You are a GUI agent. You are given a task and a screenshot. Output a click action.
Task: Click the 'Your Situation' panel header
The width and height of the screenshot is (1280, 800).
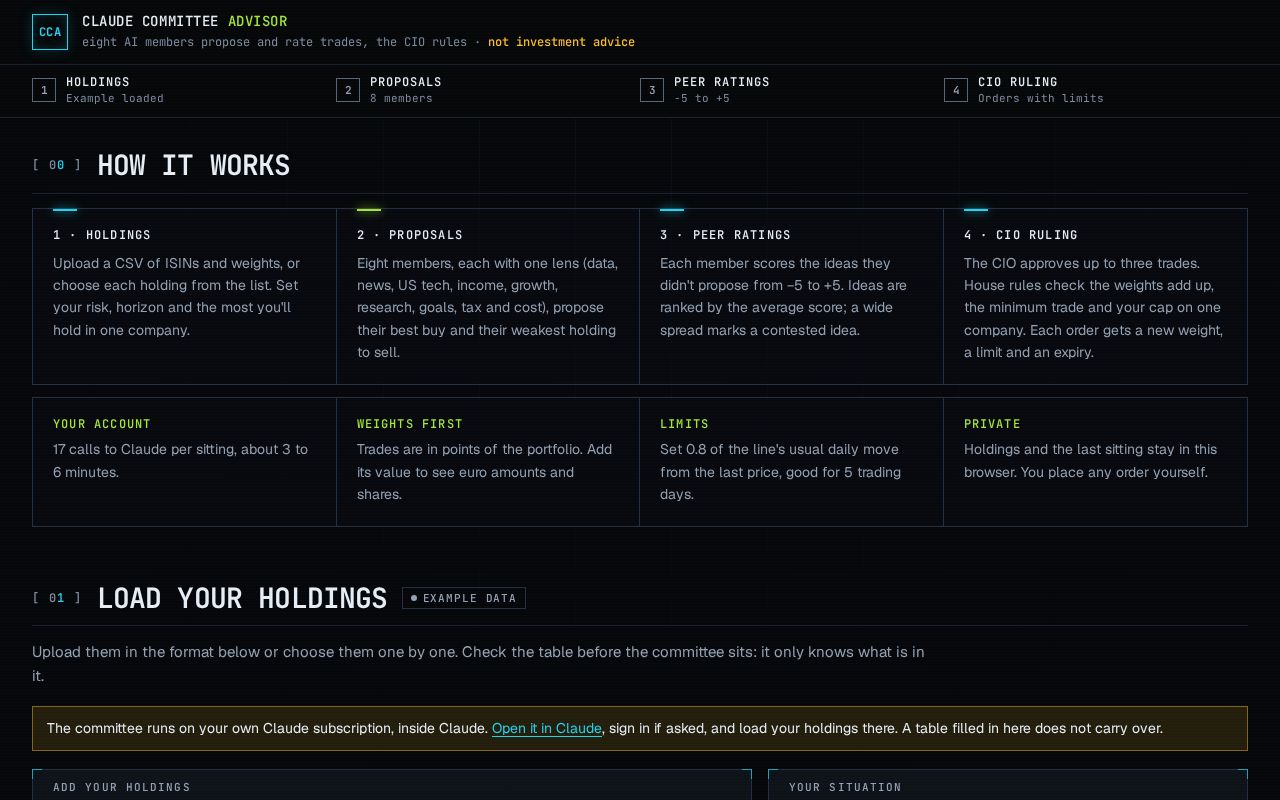(845, 787)
